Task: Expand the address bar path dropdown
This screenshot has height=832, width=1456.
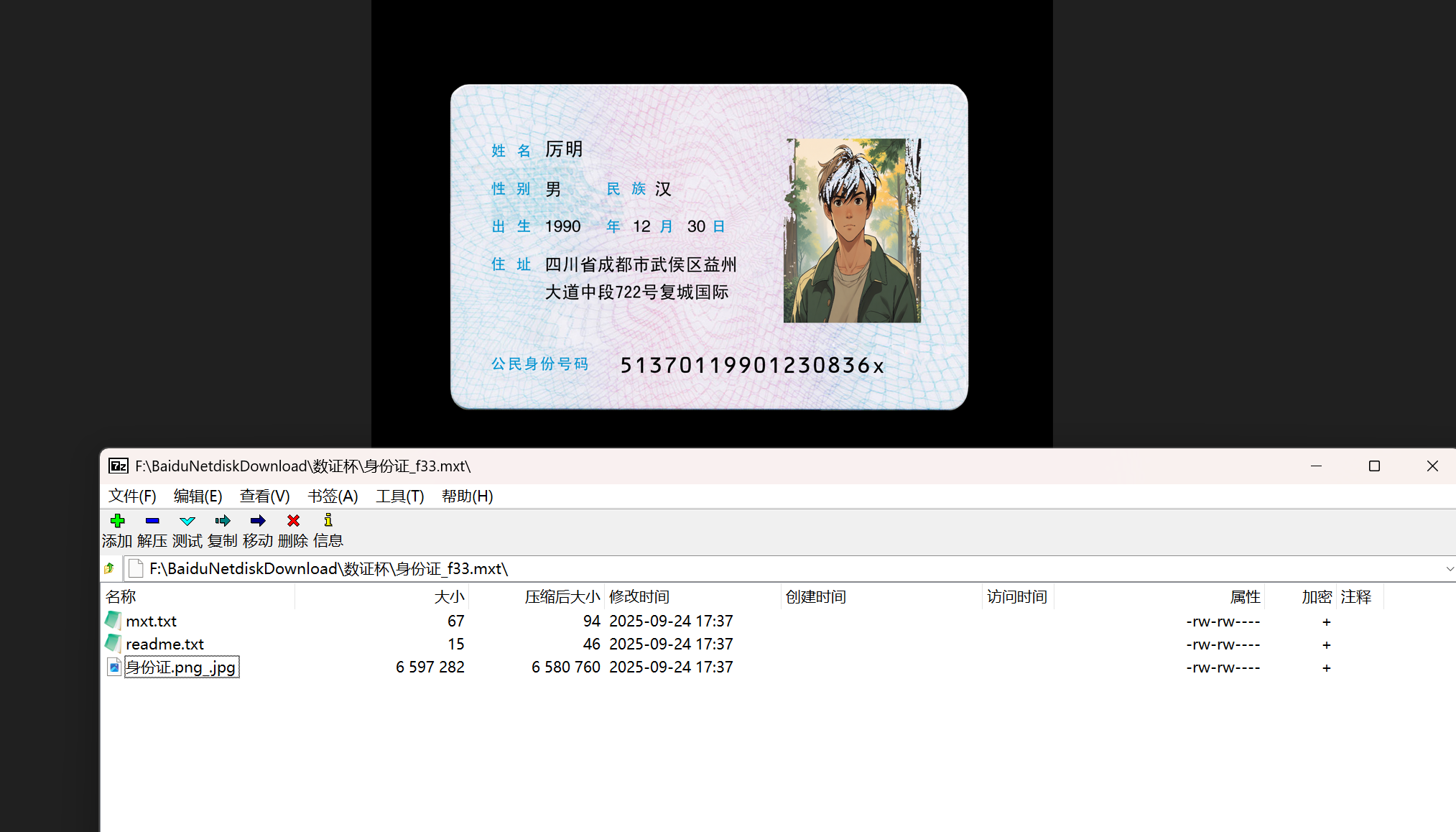Action: tap(1449, 569)
